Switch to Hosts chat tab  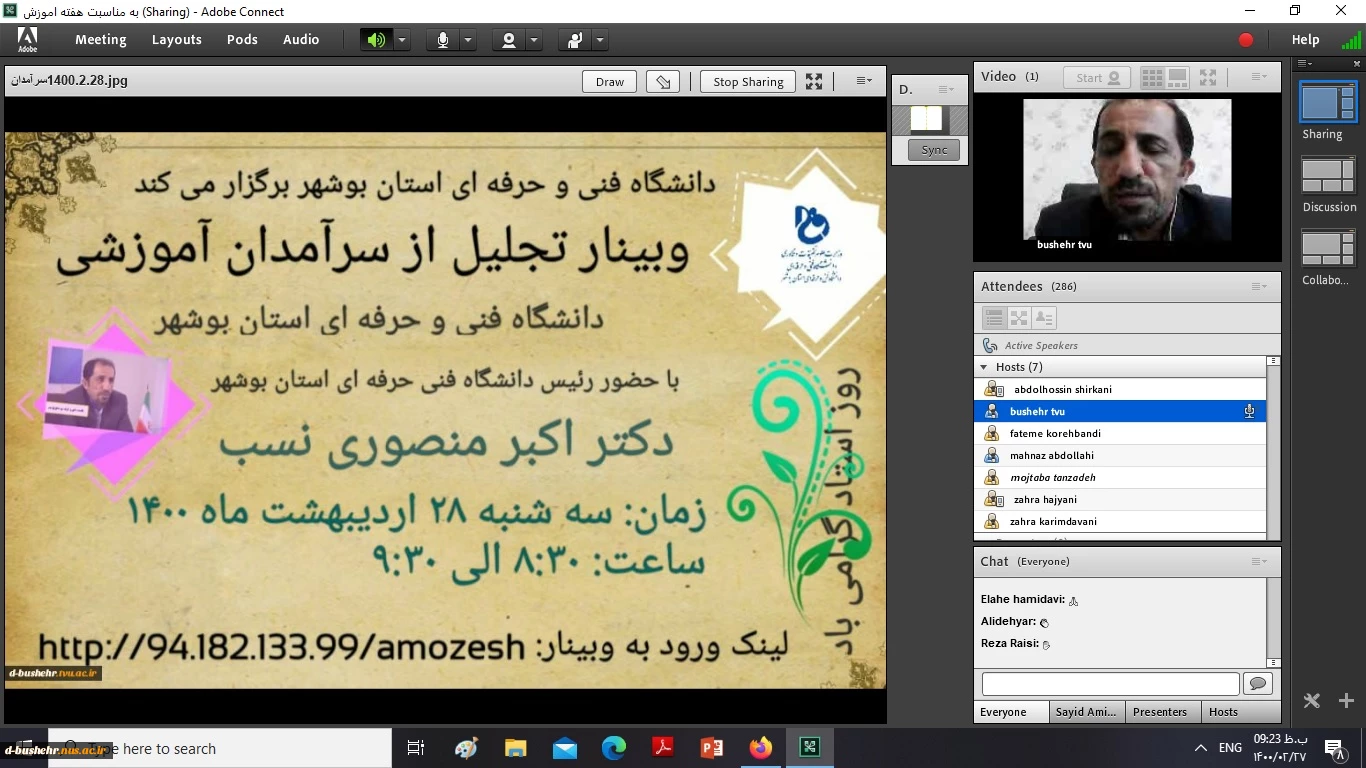point(1240,712)
